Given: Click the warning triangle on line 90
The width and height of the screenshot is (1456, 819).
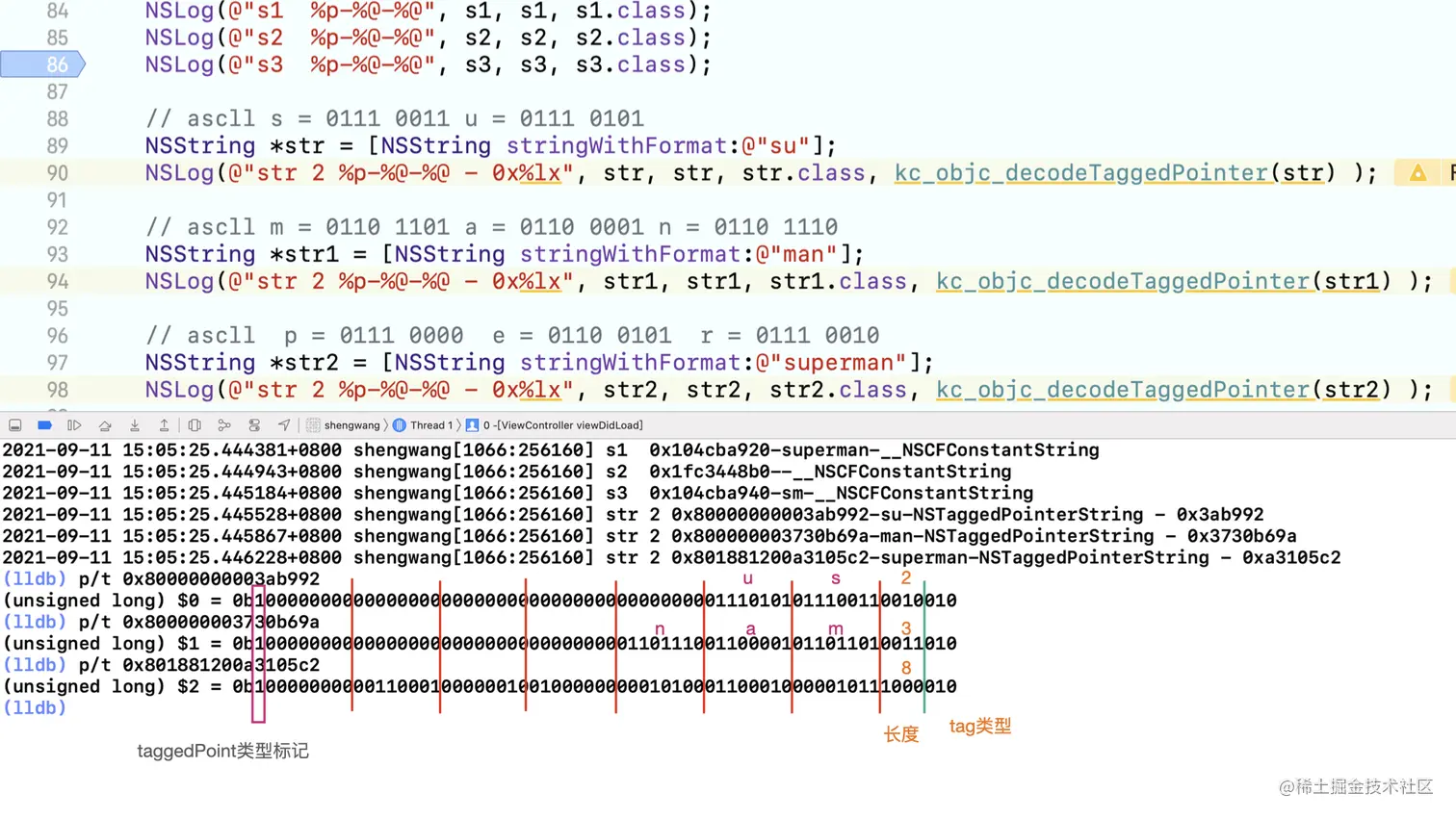Looking at the screenshot, I should pyautogui.click(x=1417, y=173).
